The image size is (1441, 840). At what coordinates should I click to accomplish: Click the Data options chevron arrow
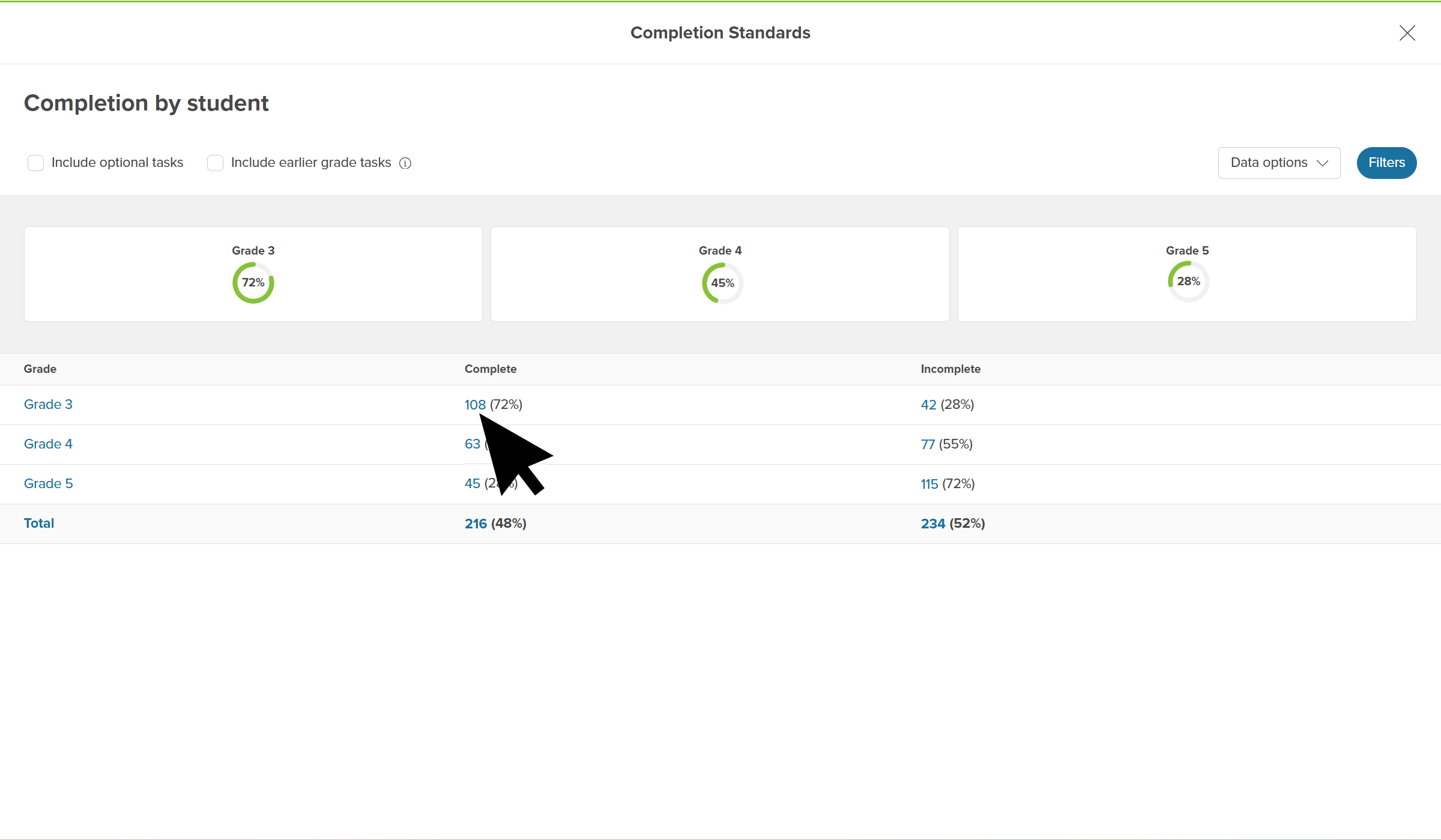click(1322, 163)
